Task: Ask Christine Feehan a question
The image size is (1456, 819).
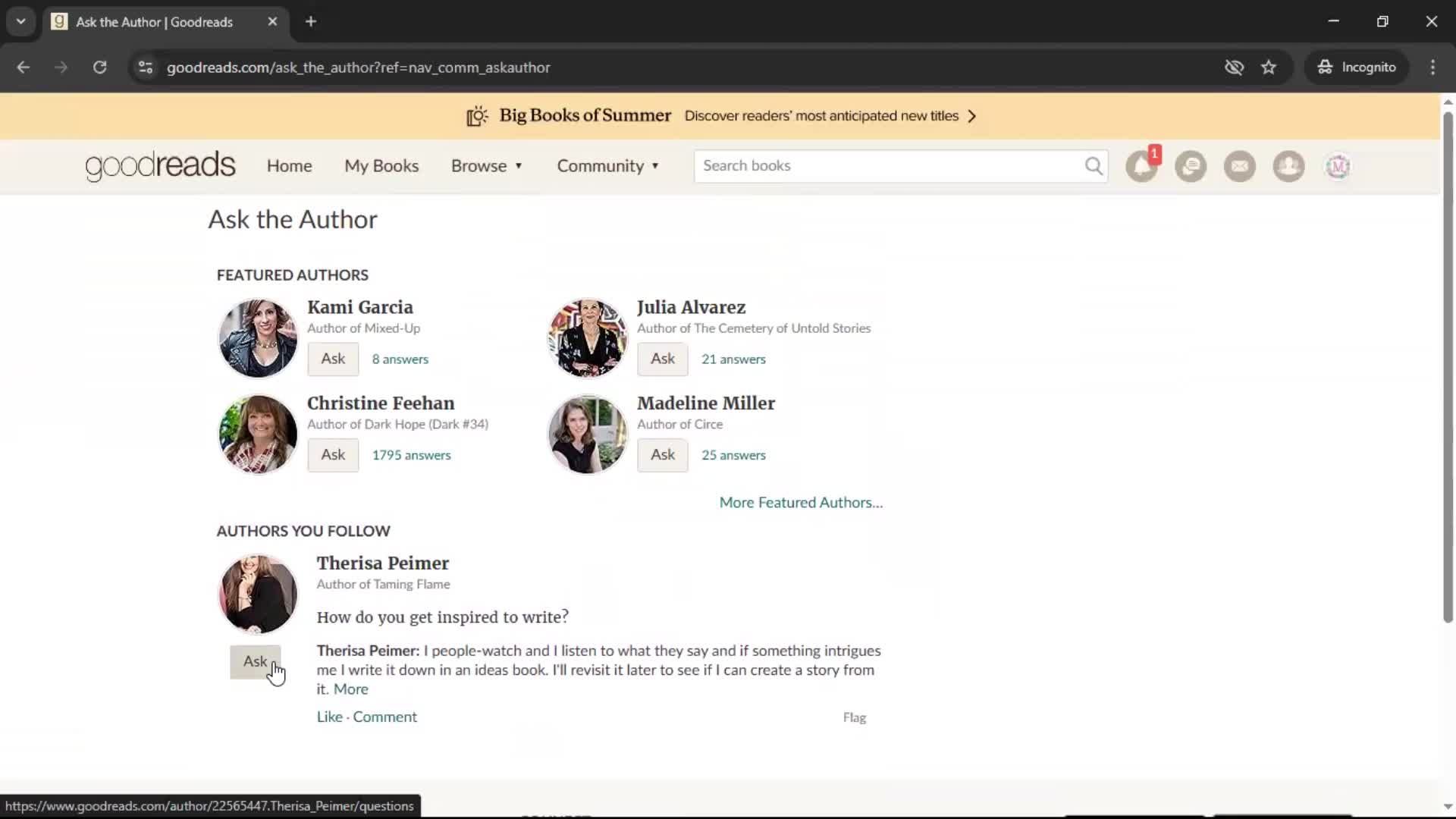Action: [333, 455]
